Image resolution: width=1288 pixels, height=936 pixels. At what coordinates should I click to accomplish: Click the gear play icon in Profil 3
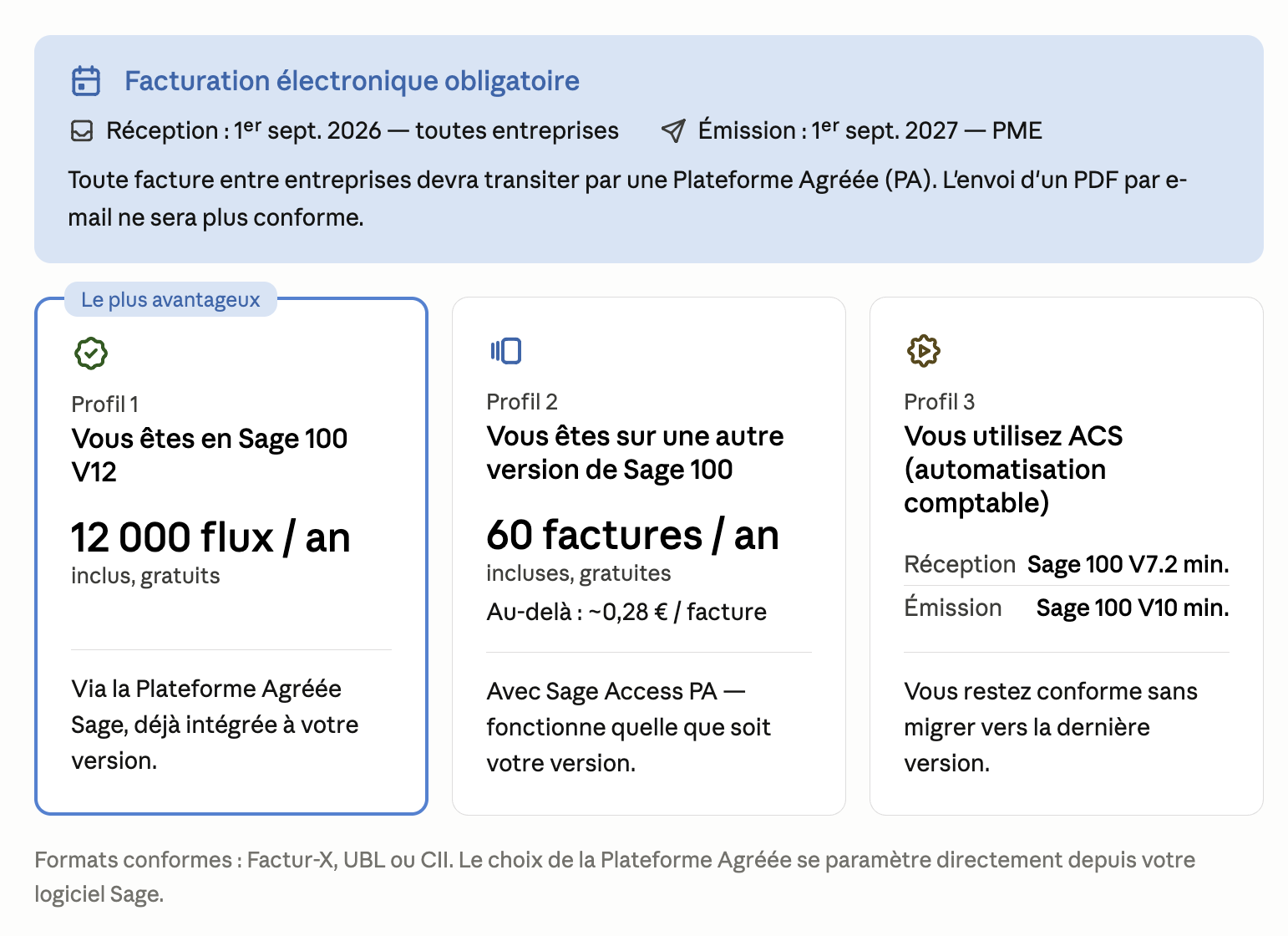pyautogui.click(x=923, y=351)
